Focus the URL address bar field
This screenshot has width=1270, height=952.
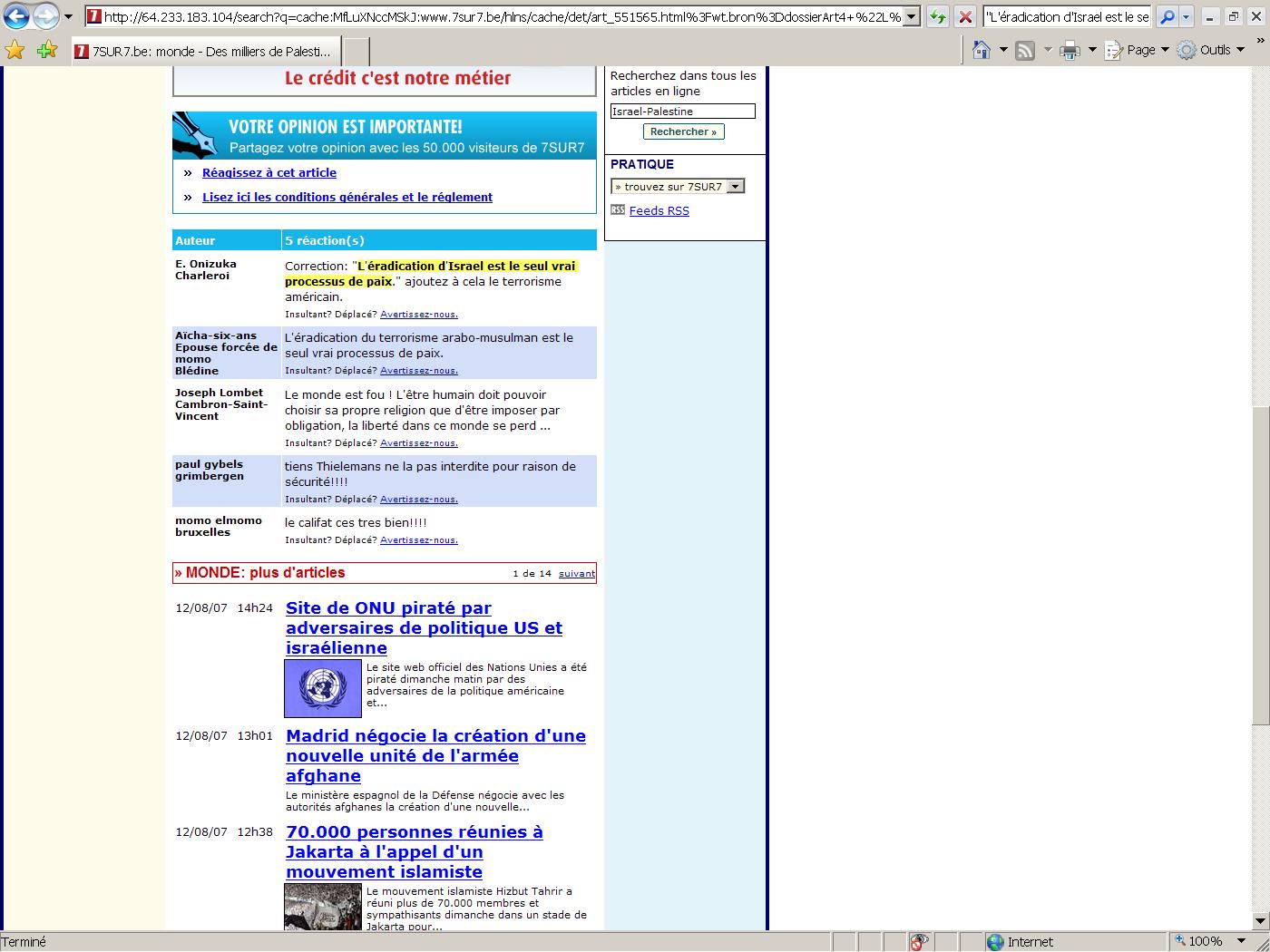pos(503,16)
